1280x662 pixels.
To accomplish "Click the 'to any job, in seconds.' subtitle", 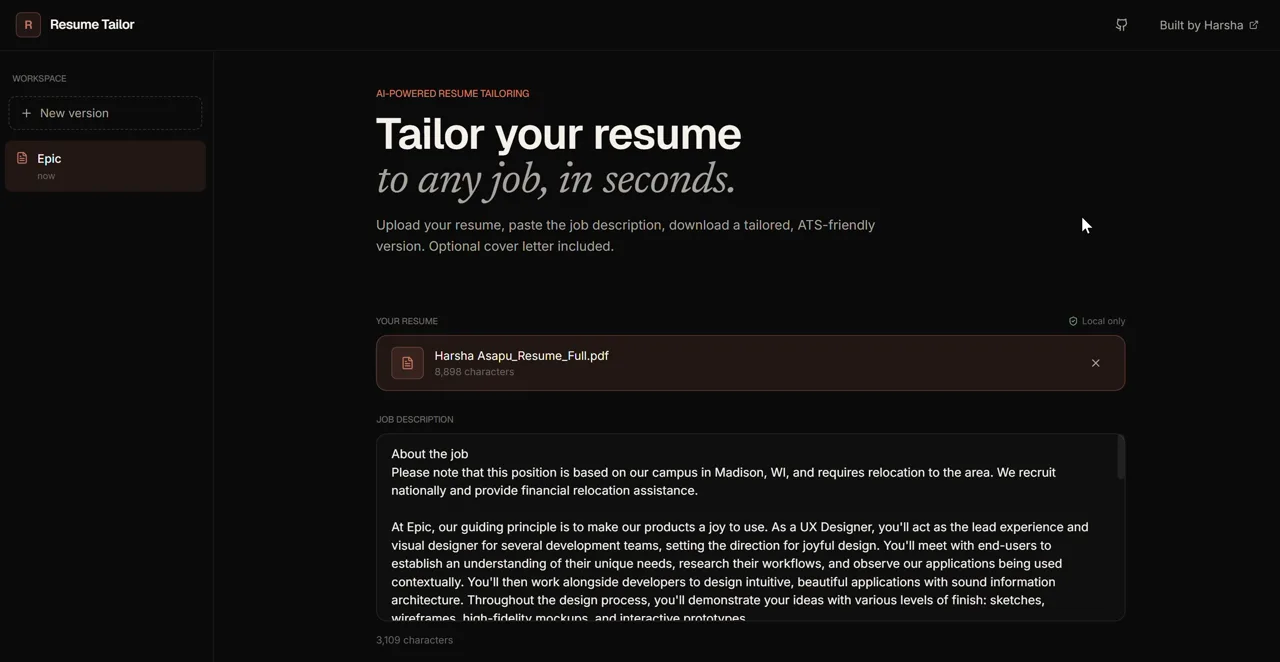I will [556, 180].
